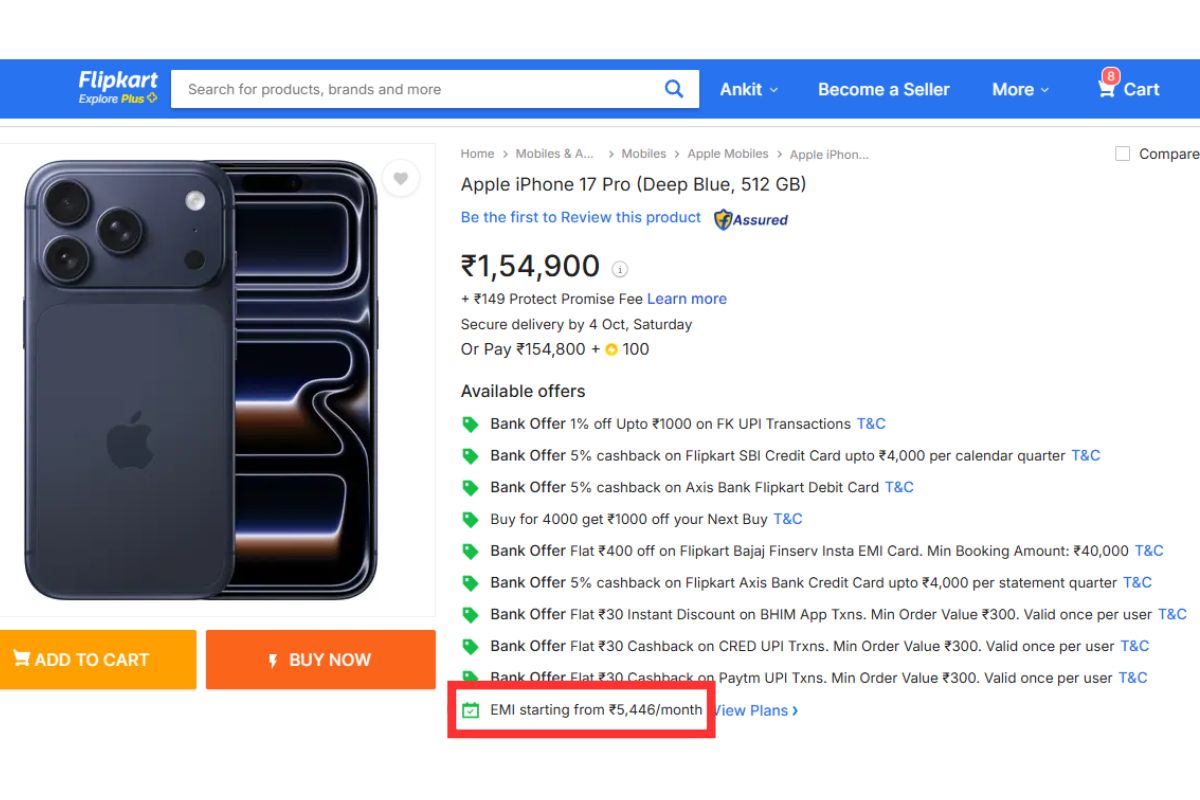The width and height of the screenshot is (1200, 800).
Task: Click the info icon beside the price
Action: click(x=619, y=270)
